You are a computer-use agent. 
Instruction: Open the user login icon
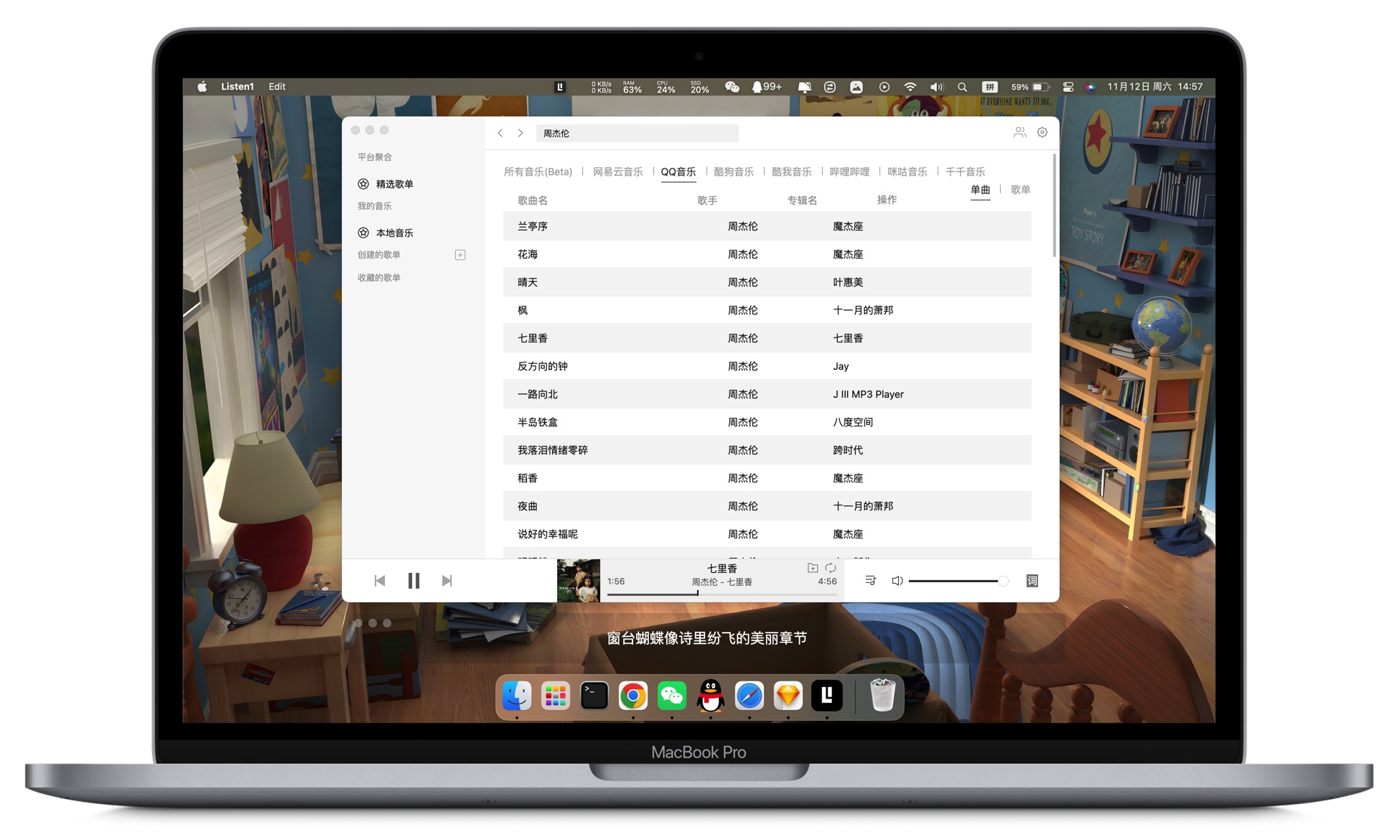click(1019, 132)
